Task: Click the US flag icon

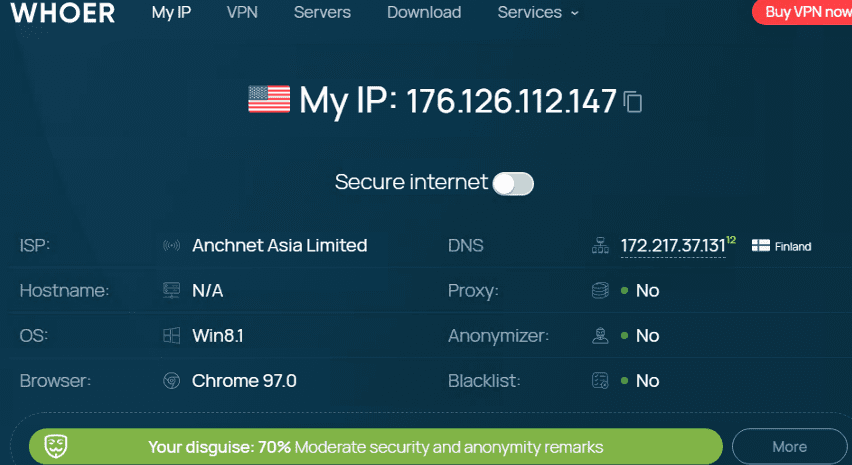Action: (x=269, y=98)
